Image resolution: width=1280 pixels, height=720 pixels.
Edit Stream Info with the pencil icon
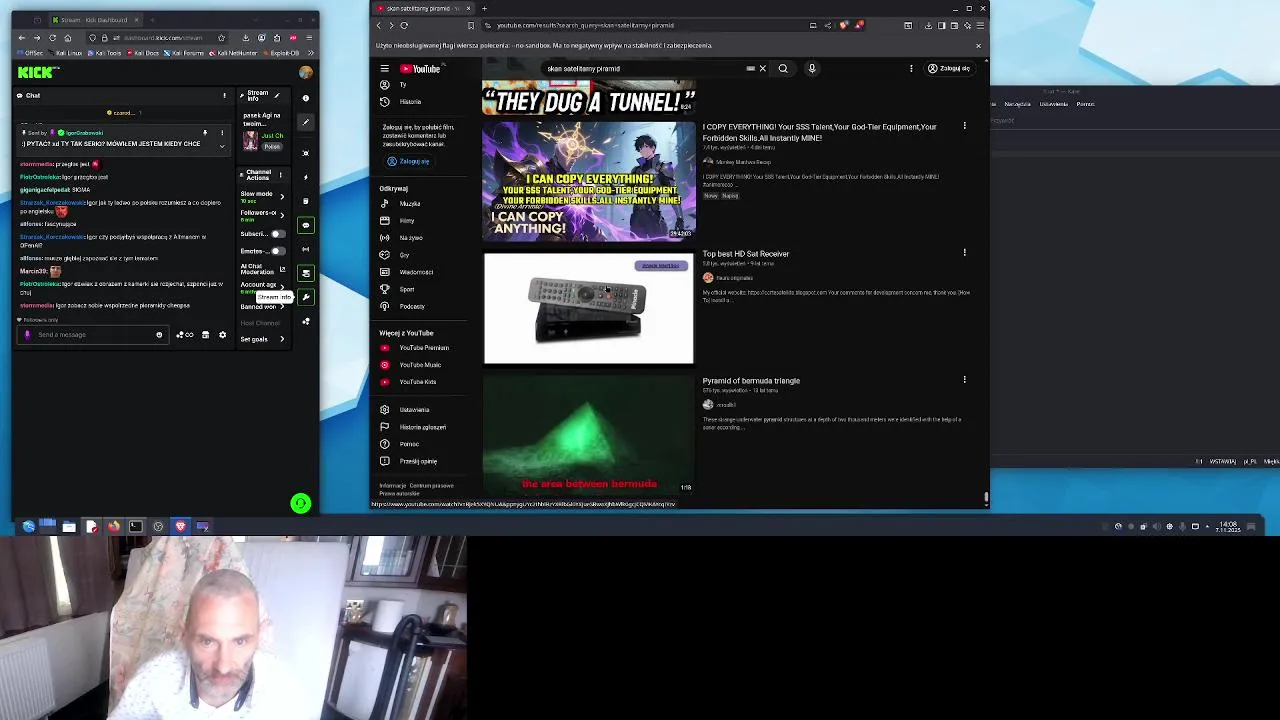tap(277, 96)
